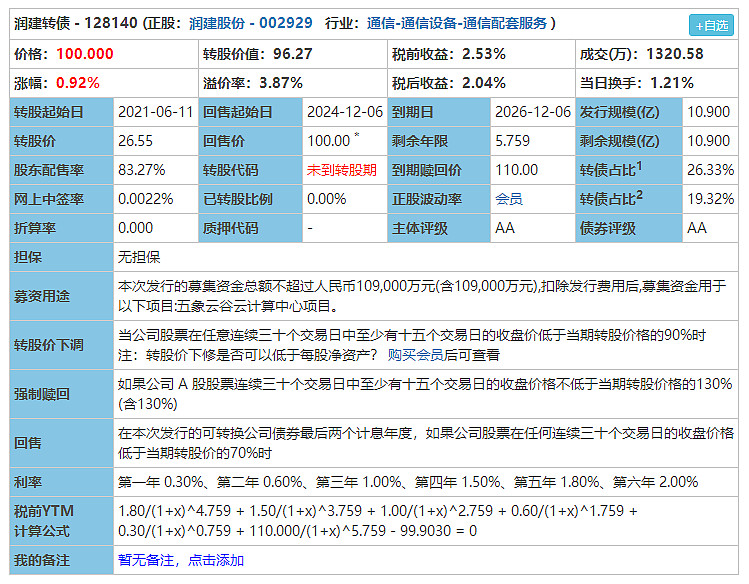
Task: Click the 回售 row label
Action: (x=61, y=443)
